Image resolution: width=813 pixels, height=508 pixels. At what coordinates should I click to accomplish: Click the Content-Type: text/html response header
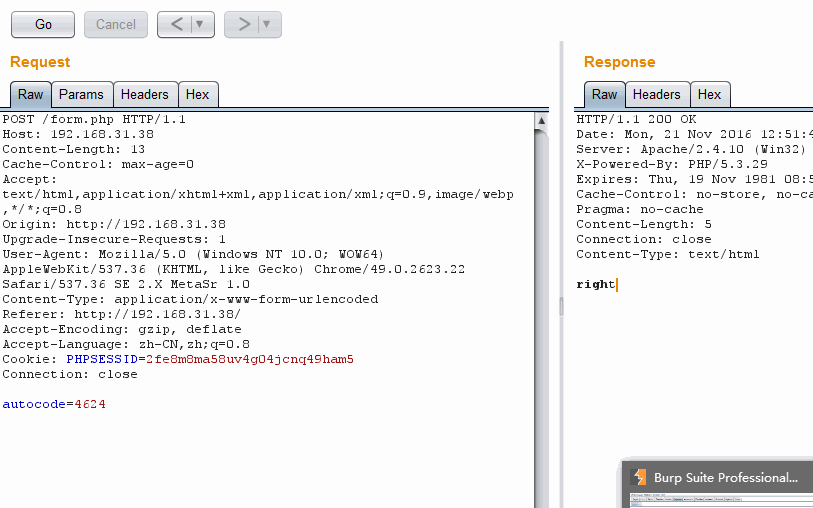click(x=668, y=255)
